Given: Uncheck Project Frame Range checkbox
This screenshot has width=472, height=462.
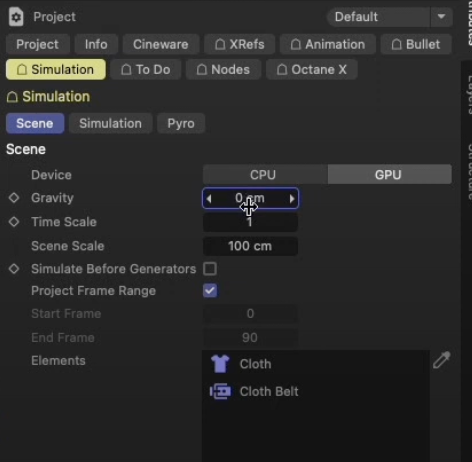Looking at the screenshot, I should pos(210,291).
